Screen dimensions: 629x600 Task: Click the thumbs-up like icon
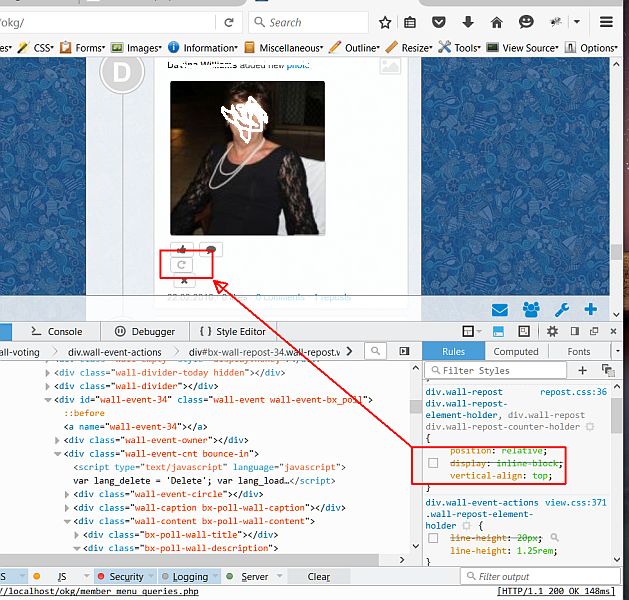point(181,248)
